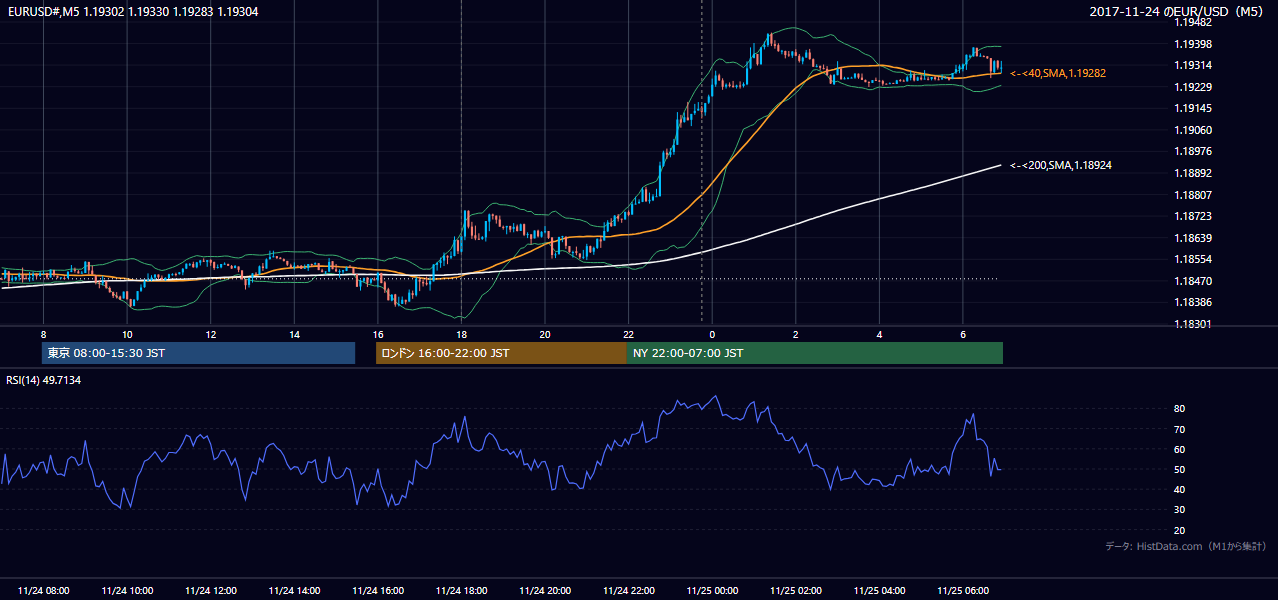Click price axis value 1.18554

pos(1193,259)
